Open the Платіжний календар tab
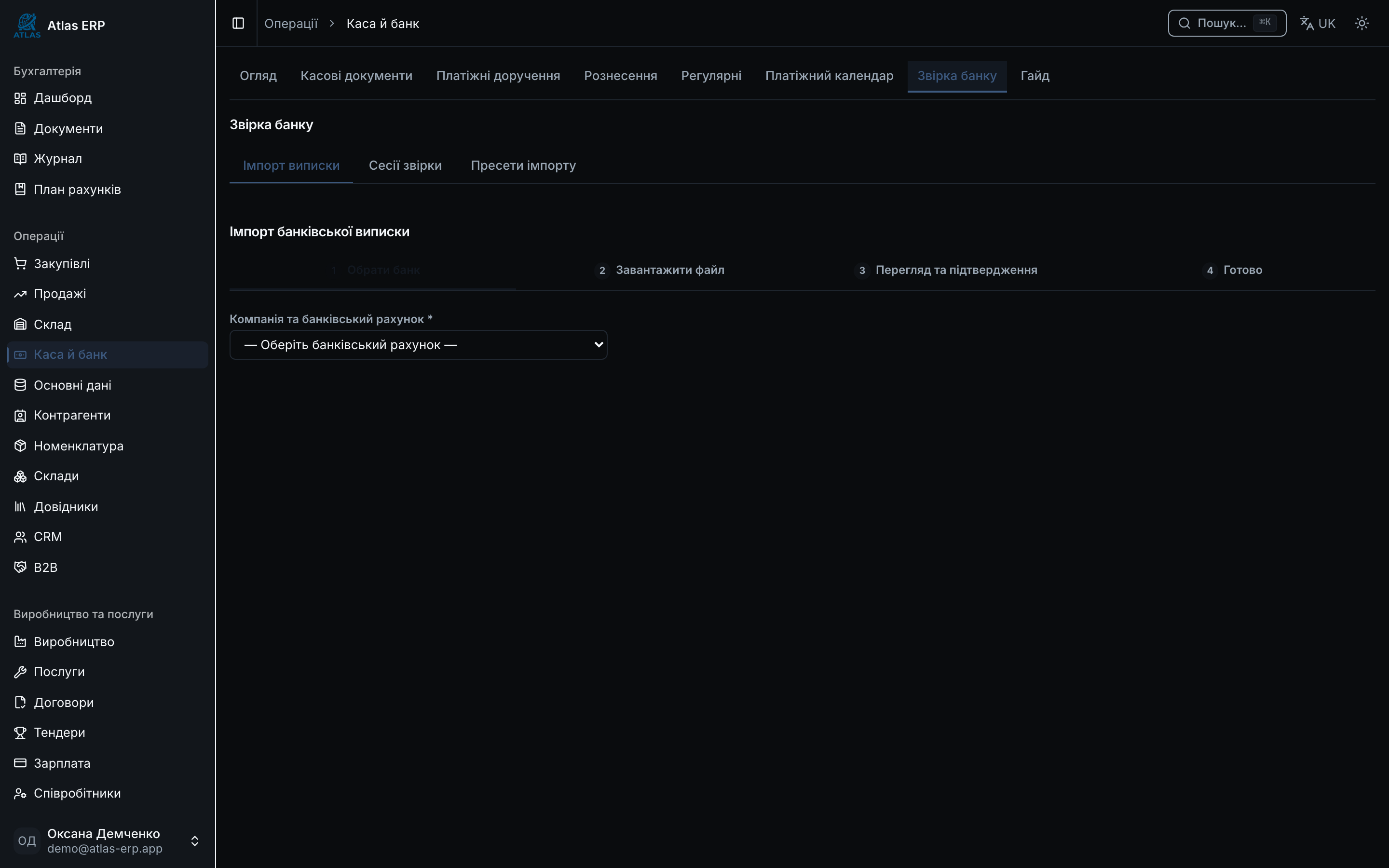Screen dimensions: 1389x868 [x=829, y=76]
